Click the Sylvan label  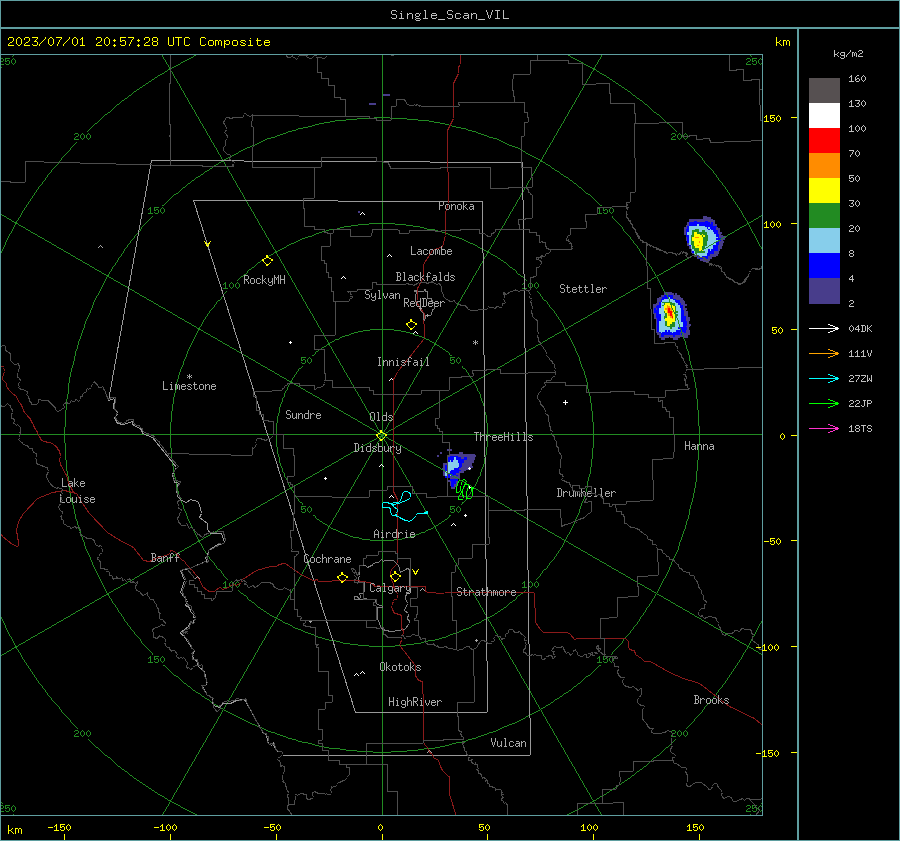click(x=382, y=296)
